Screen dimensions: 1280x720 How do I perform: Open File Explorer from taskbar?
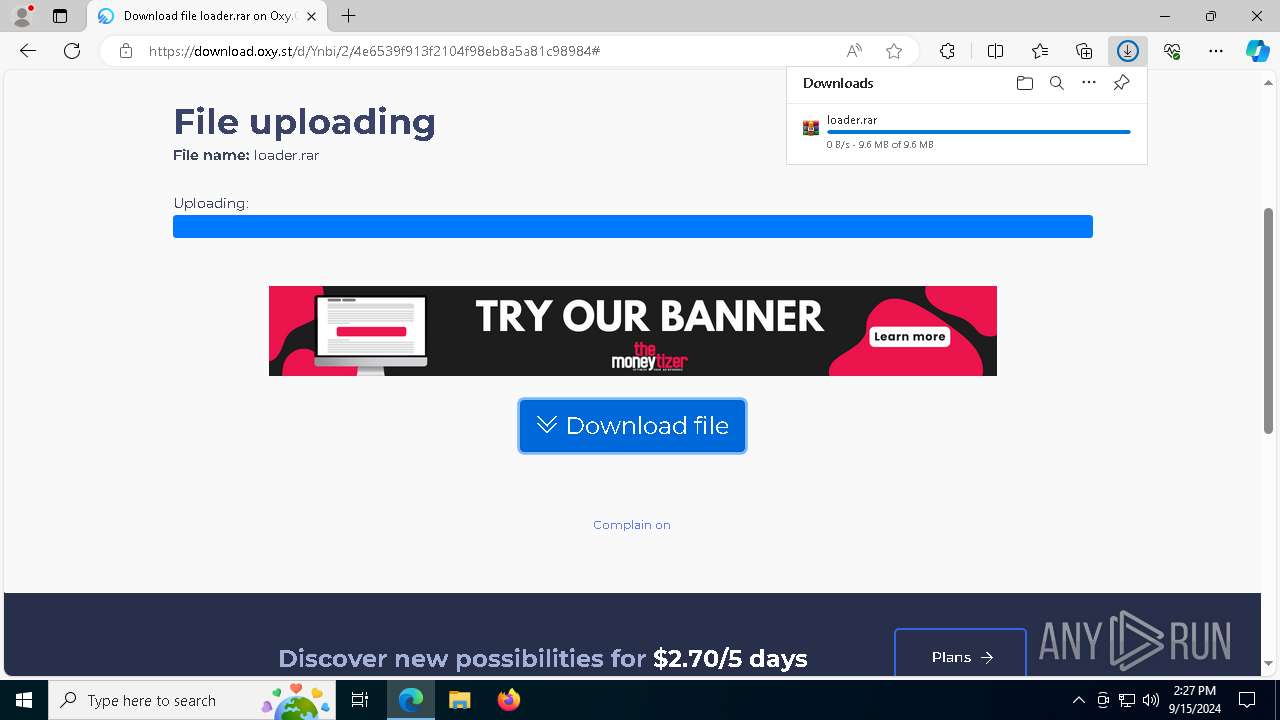click(x=459, y=700)
